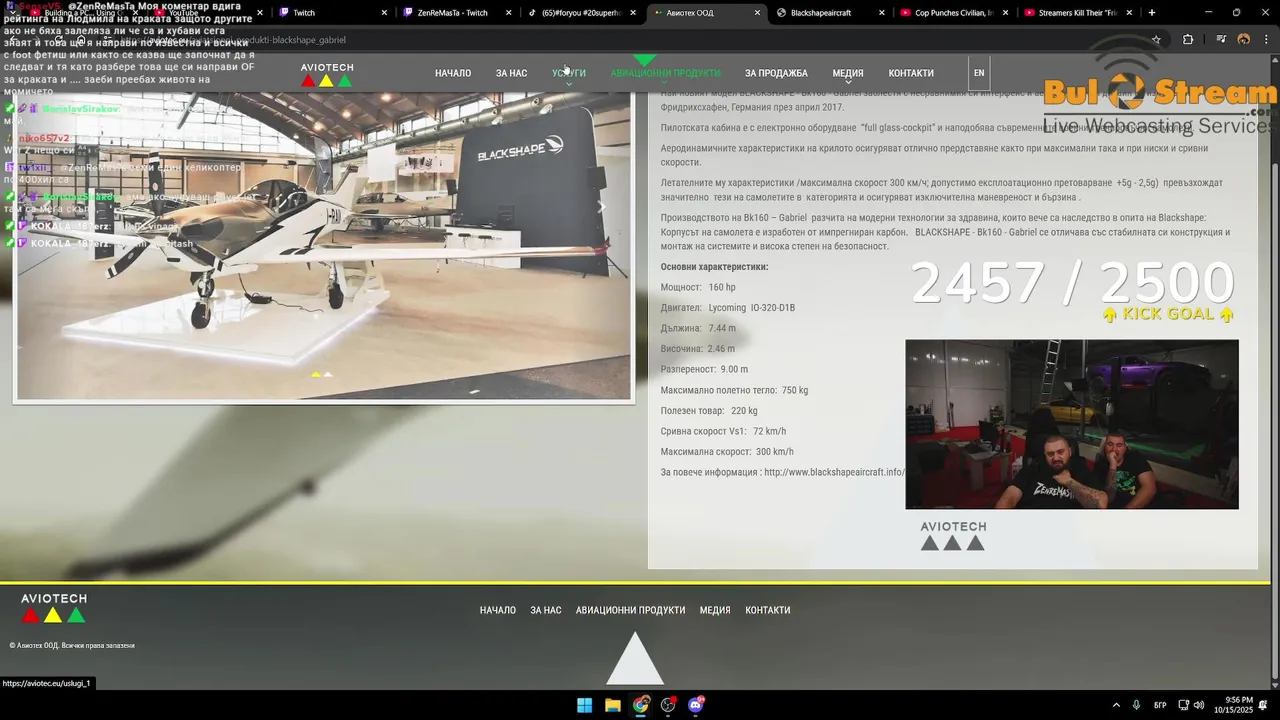Open Google Chrome from the taskbar
Image resolution: width=1280 pixels, height=720 pixels.
pyautogui.click(x=640, y=705)
